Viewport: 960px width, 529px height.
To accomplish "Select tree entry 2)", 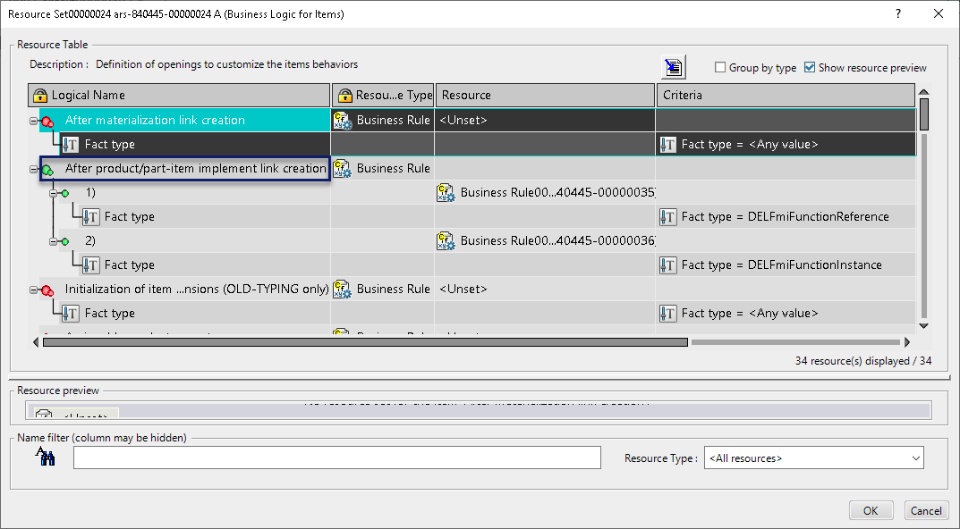I will 91,241.
